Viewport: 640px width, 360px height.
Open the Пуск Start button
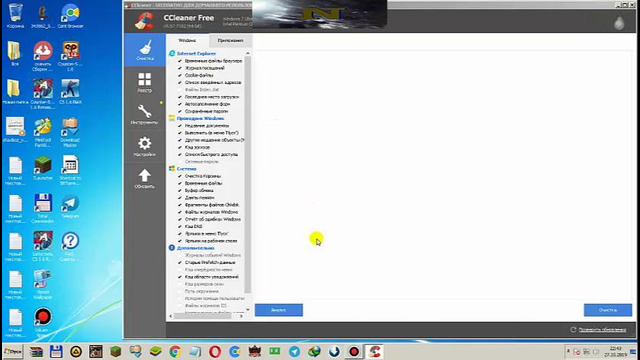[13, 351]
